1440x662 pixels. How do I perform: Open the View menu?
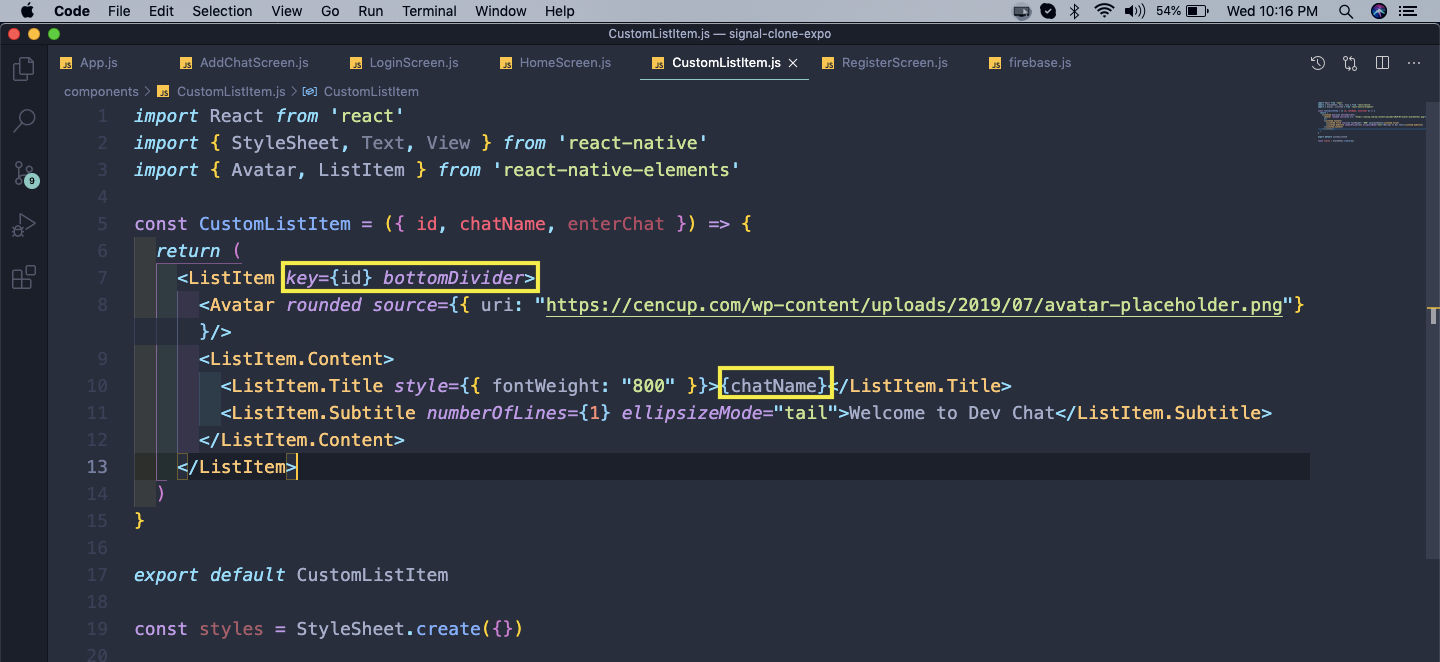(286, 11)
